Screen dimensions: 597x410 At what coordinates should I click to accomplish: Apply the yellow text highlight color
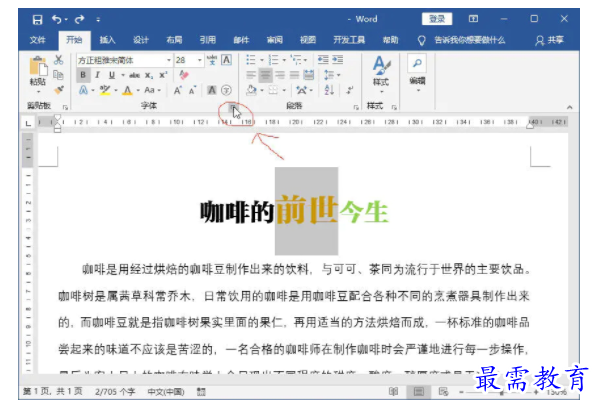pyautogui.click(x=105, y=90)
